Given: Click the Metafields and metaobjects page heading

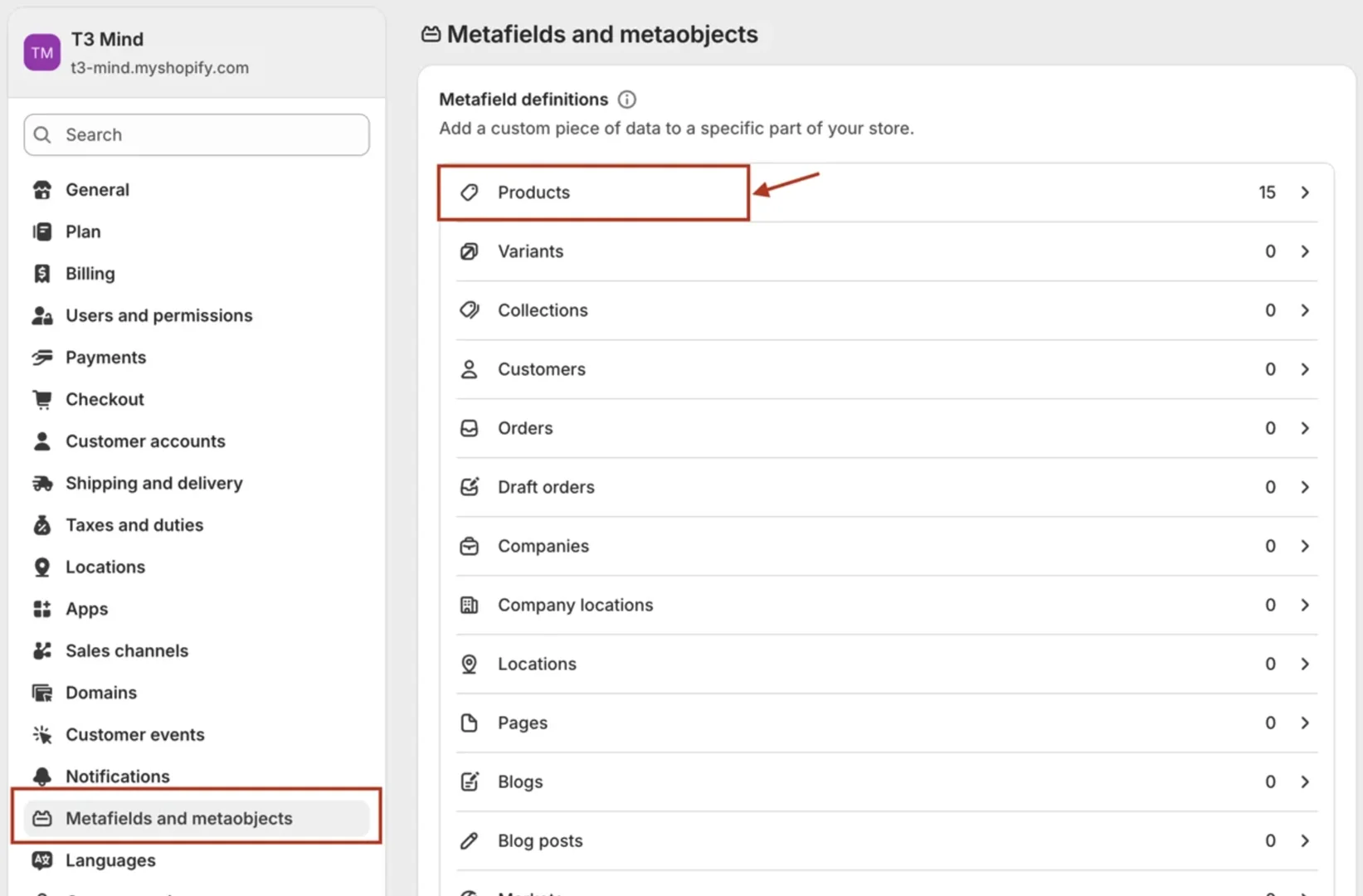Looking at the screenshot, I should pos(602,34).
